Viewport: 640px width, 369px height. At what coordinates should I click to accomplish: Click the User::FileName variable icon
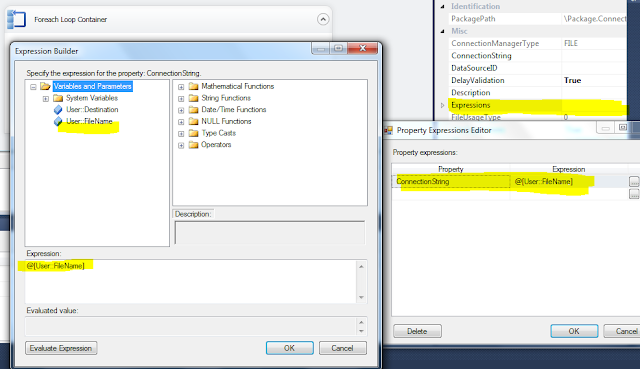58,121
